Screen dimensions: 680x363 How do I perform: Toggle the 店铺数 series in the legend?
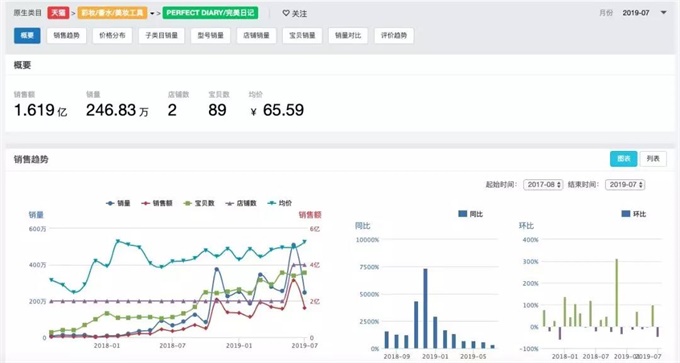point(241,203)
